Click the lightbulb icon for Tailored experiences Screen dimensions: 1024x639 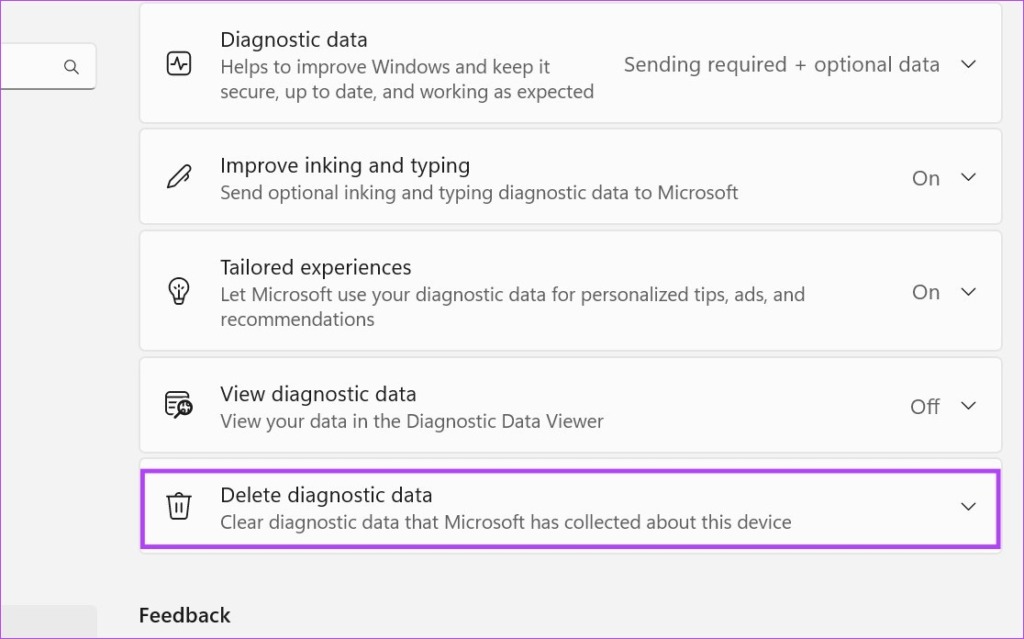179,290
